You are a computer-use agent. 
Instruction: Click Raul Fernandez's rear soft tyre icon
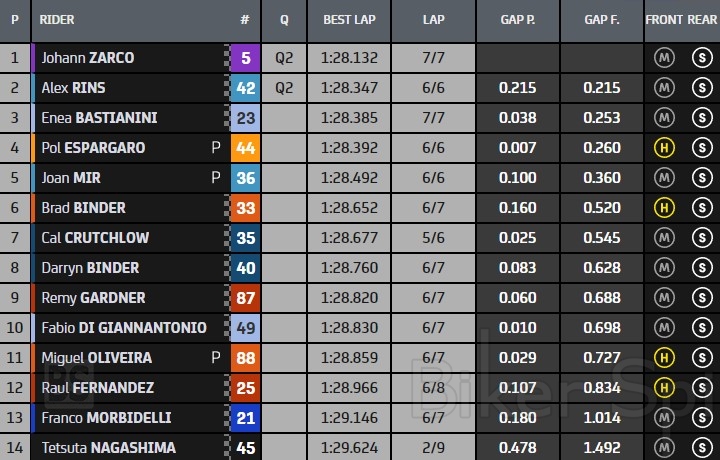pyautogui.click(x=701, y=388)
